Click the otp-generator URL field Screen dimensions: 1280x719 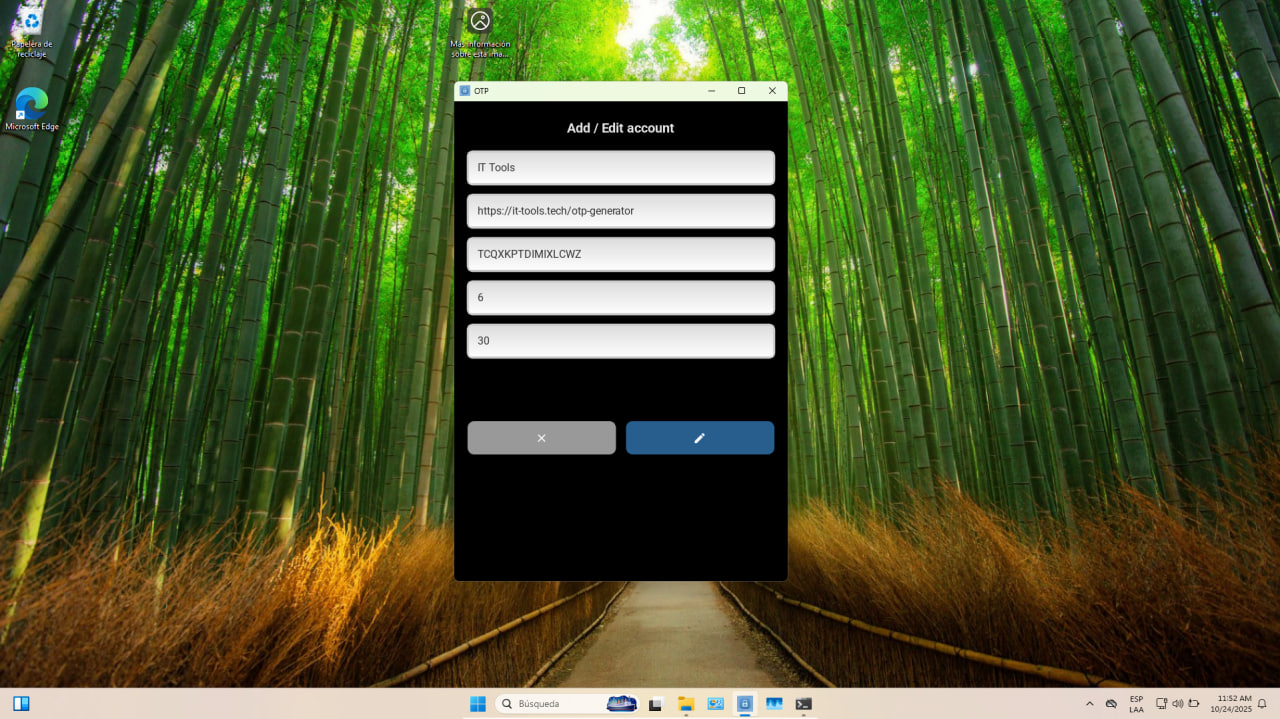[620, 211]
